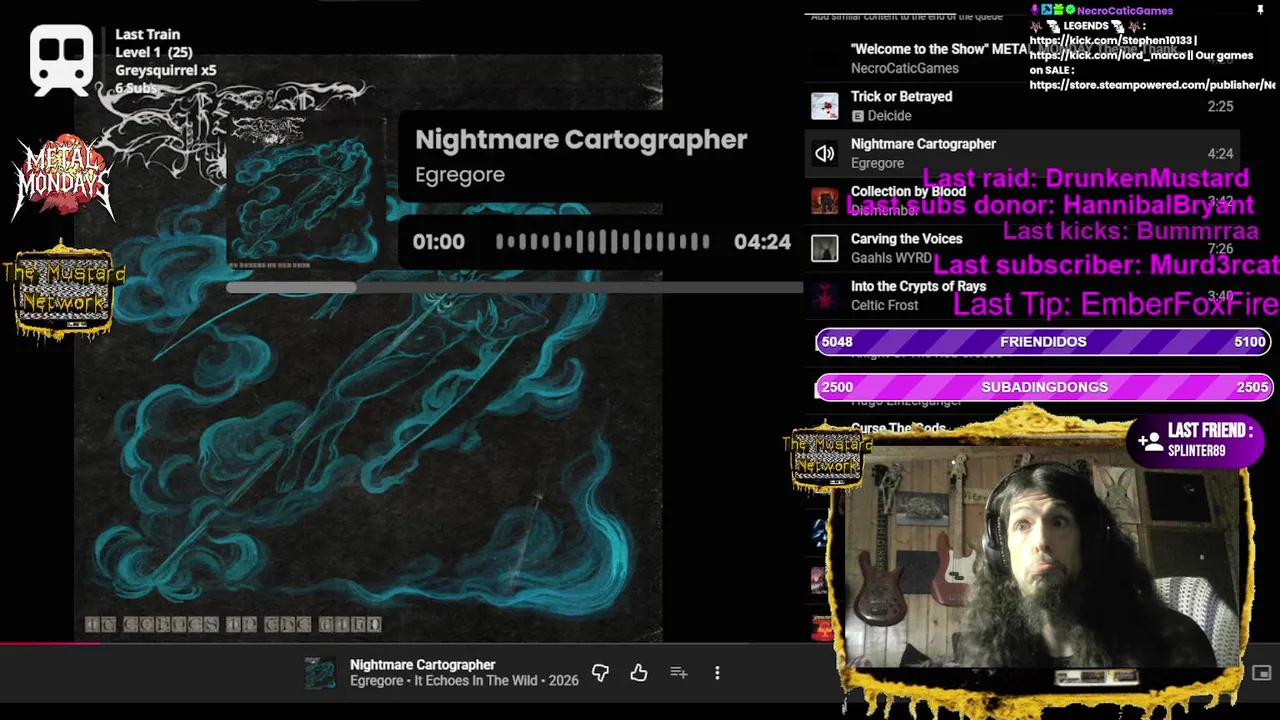Click Nightmare Cartographer title in player bar
This screenshot has width=1280, height=720.
point(422,665)
